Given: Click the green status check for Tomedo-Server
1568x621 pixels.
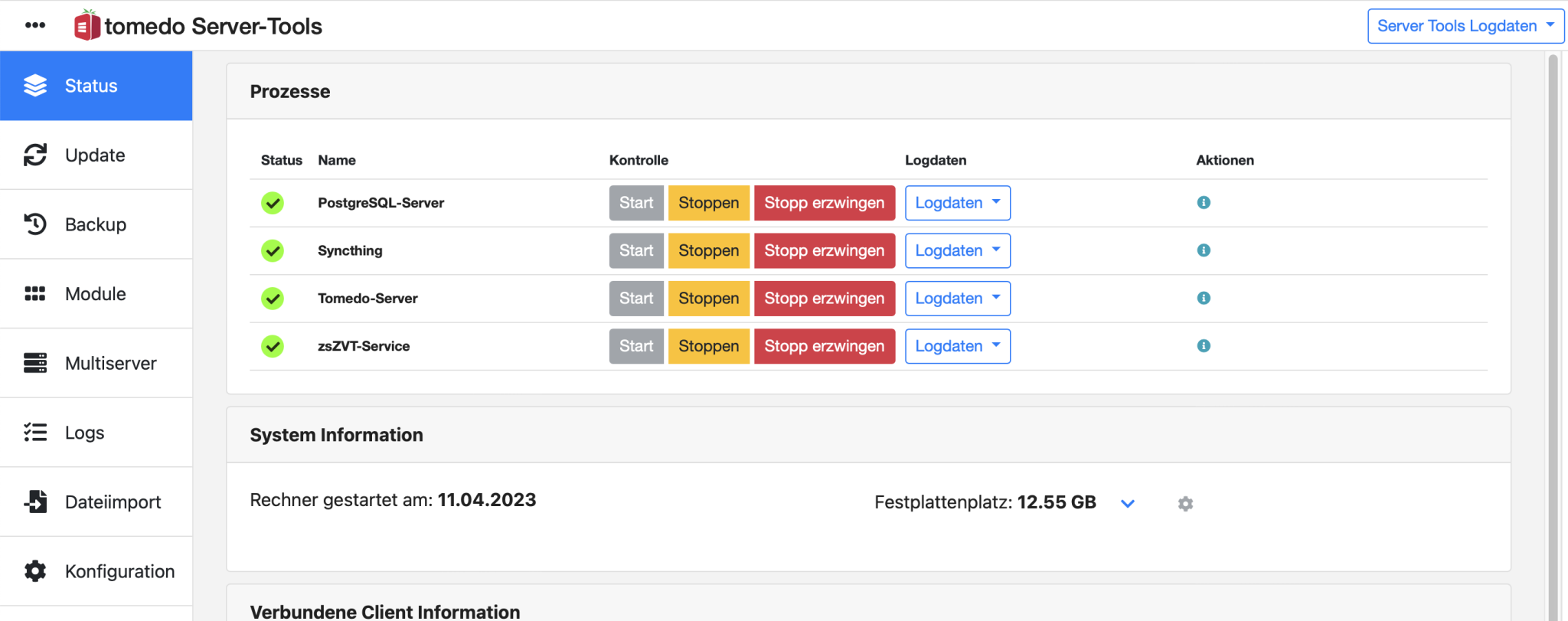Looking at the screenshot, I should tap(273, 299).
